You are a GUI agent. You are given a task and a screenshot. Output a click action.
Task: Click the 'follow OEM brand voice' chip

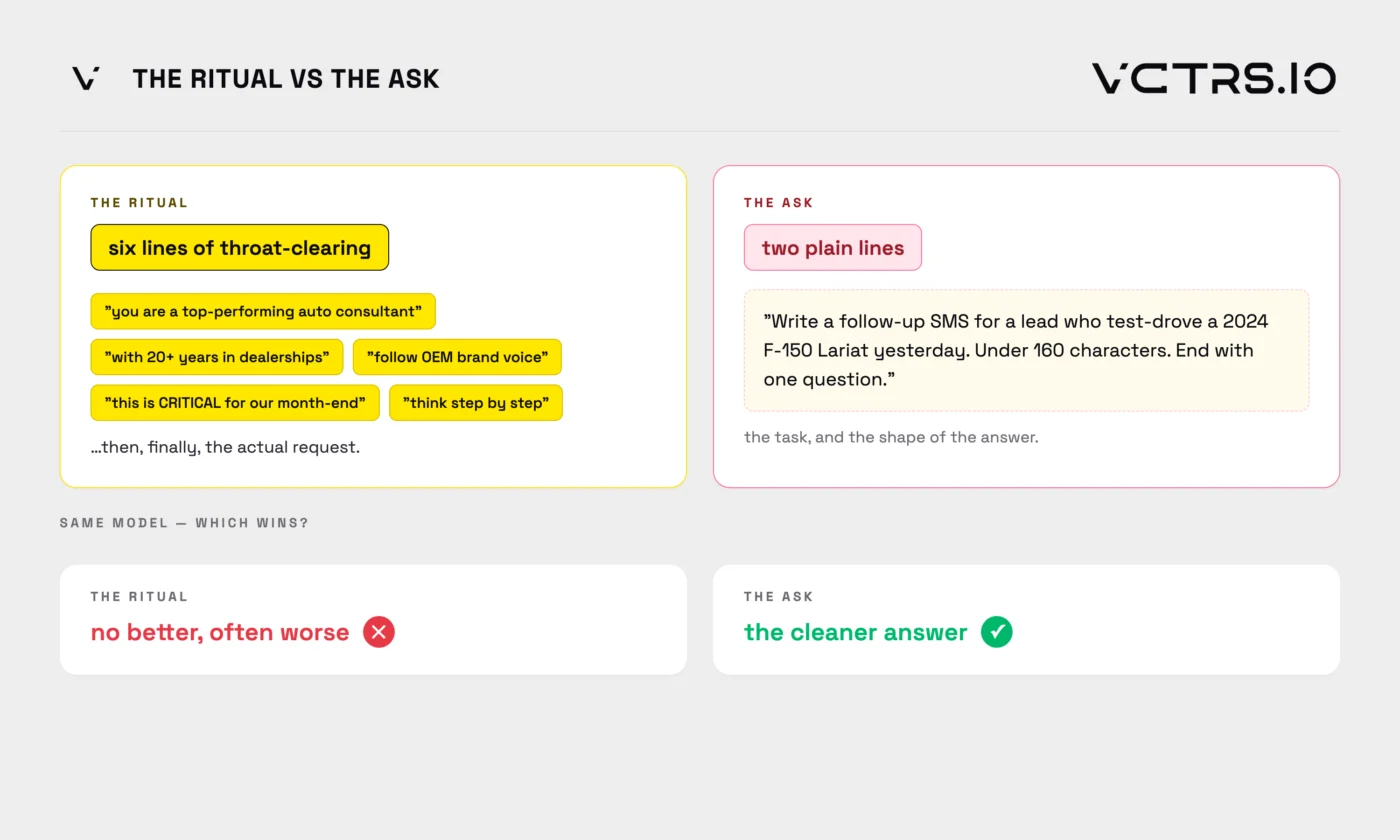point(457,357)
